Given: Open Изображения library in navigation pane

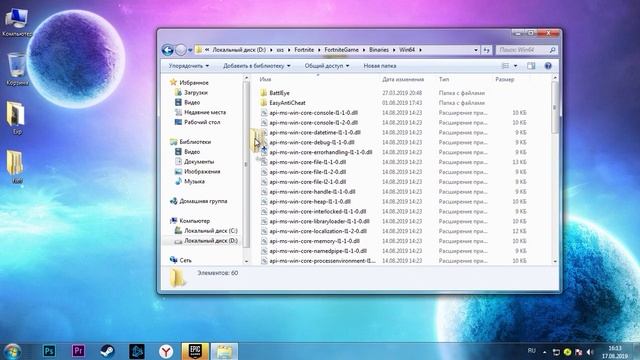Looking at the screenshot, I should click(x=202, y=171).
